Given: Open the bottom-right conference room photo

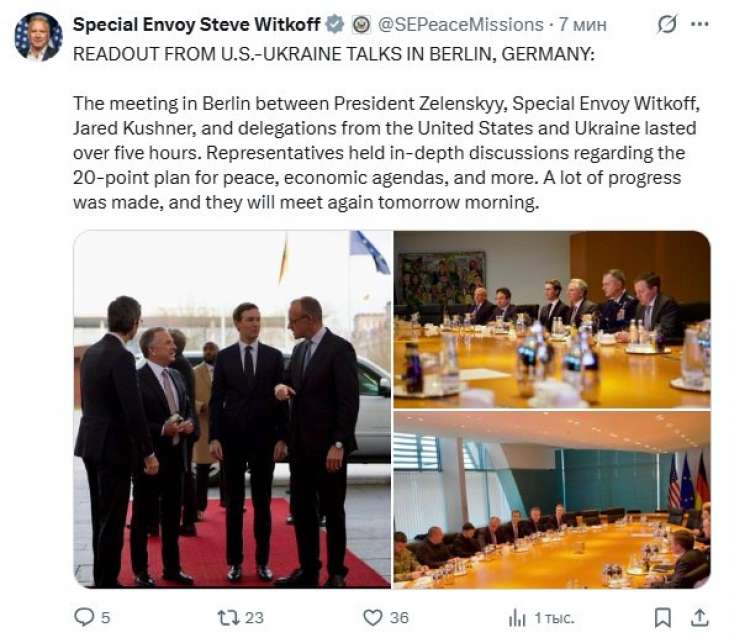Looking at the screenshot, I should [552, 499].
